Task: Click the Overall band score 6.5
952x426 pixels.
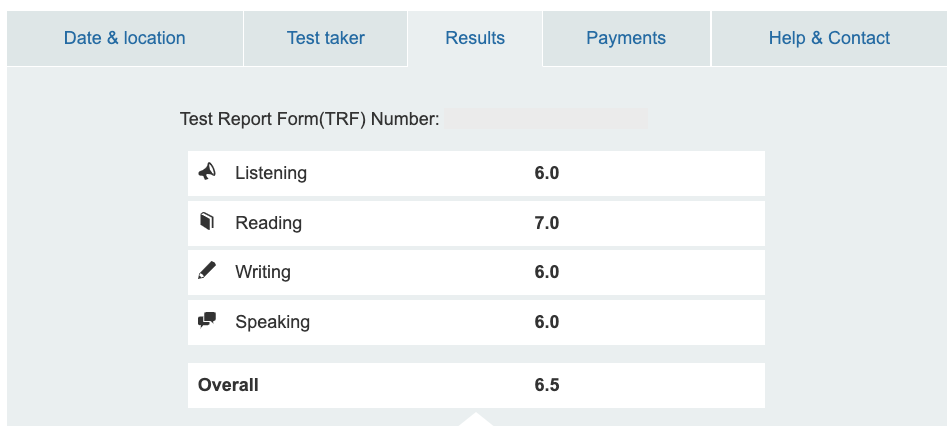Action: coord(546,385)
